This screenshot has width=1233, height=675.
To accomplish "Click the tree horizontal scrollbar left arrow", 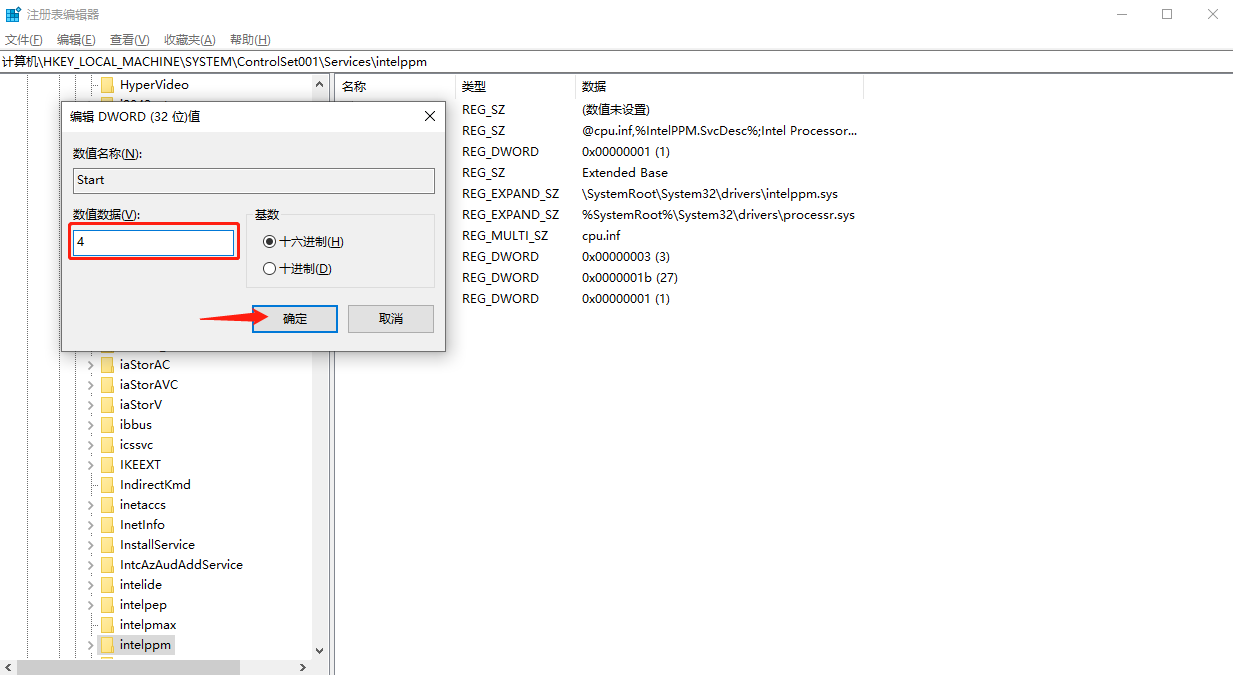I will coord(8,667).
